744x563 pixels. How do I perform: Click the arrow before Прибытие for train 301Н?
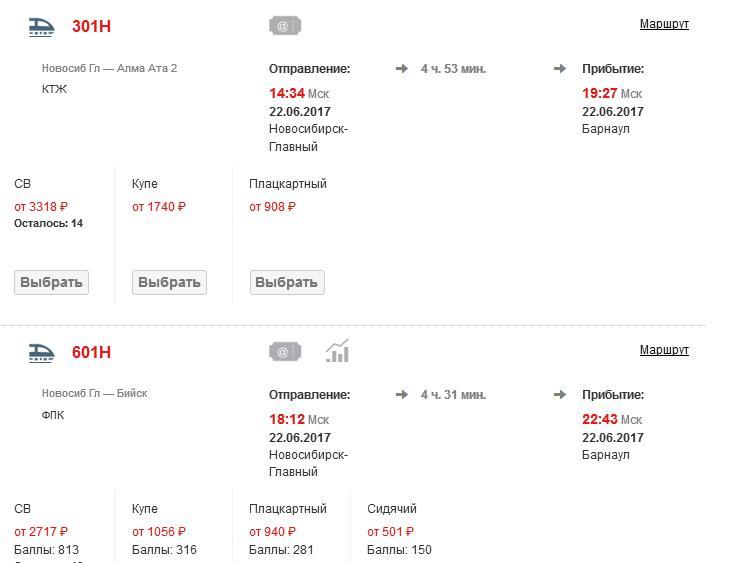point(560,69)
